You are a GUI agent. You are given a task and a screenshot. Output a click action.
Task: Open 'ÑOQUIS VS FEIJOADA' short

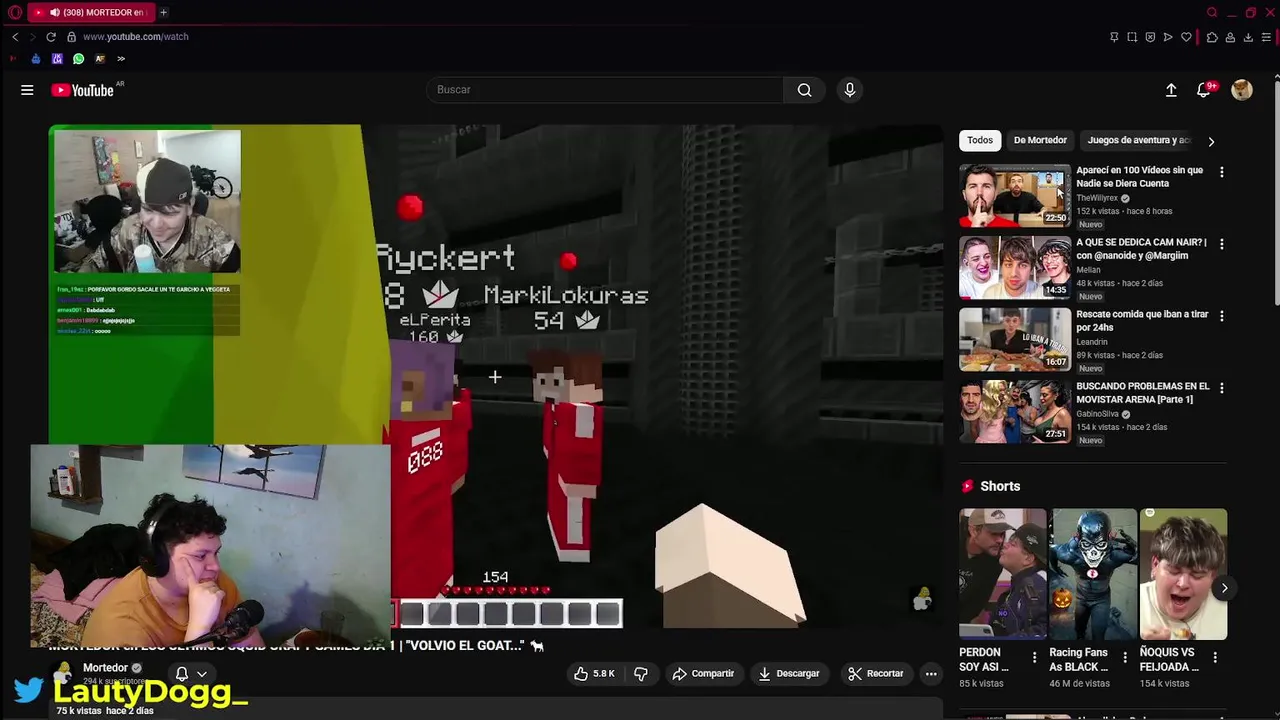[1183, 574]
